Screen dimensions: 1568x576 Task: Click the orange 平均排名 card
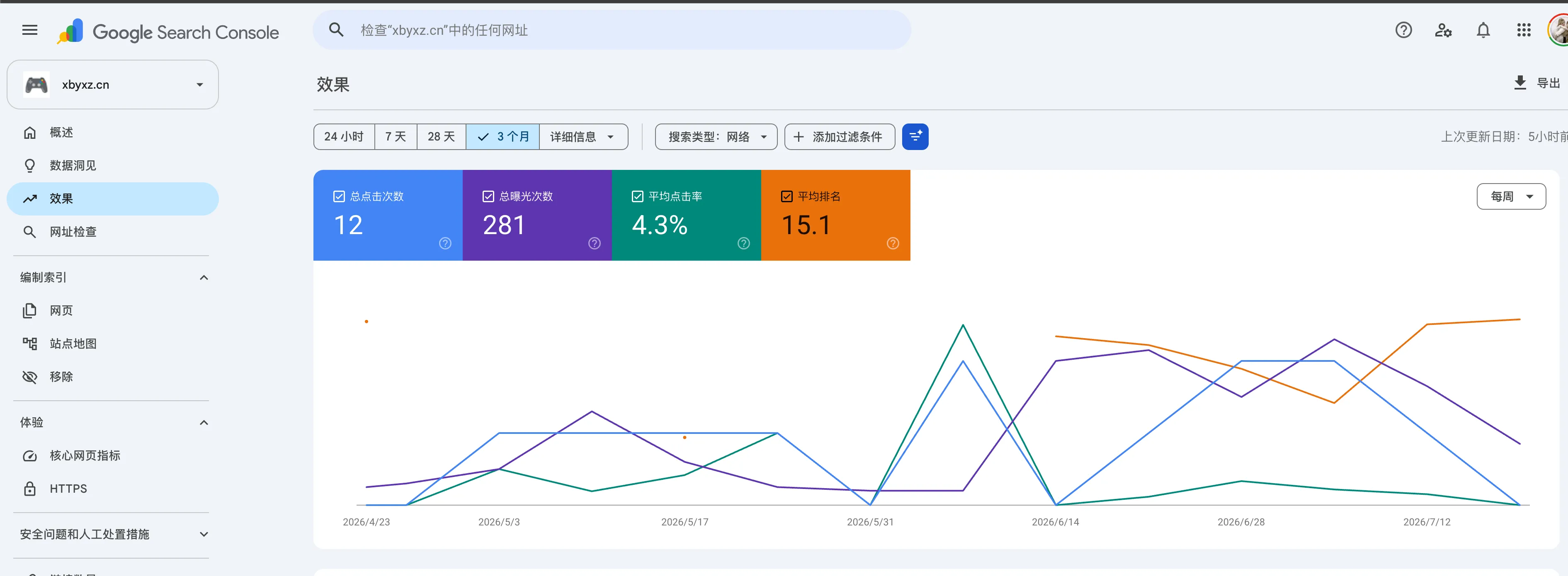click(835, 215)
